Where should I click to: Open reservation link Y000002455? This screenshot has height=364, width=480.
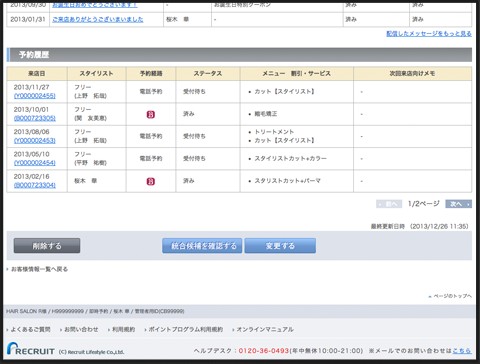[35, 96]
